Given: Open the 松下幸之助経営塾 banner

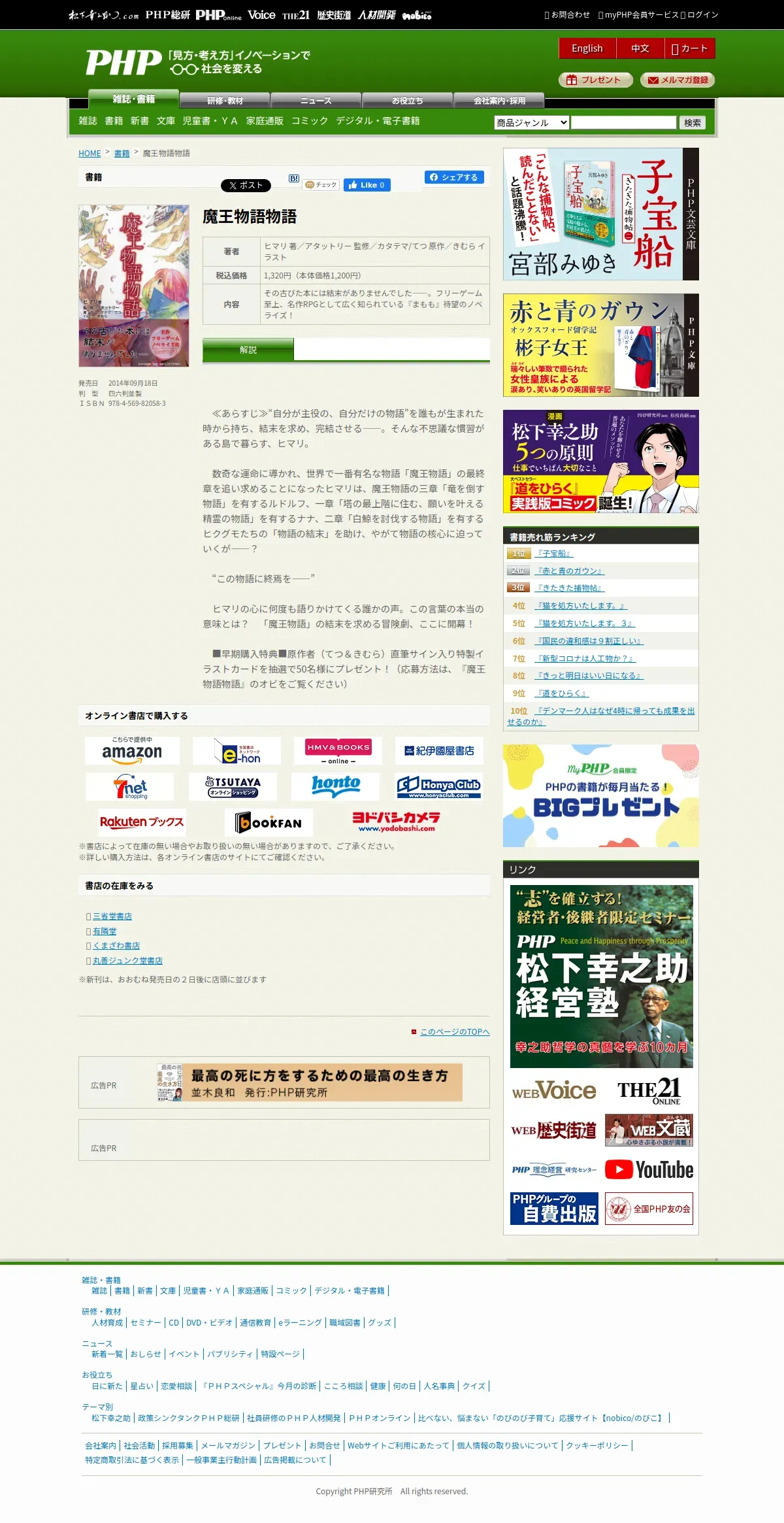Looking at the screenshot, I should click(602, 977).
